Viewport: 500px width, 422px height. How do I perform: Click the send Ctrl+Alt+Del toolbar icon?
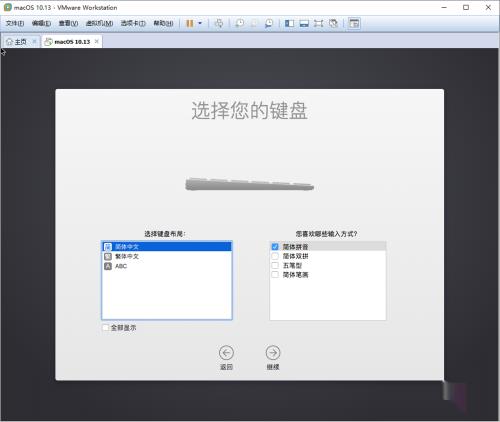tap(219, 23)
